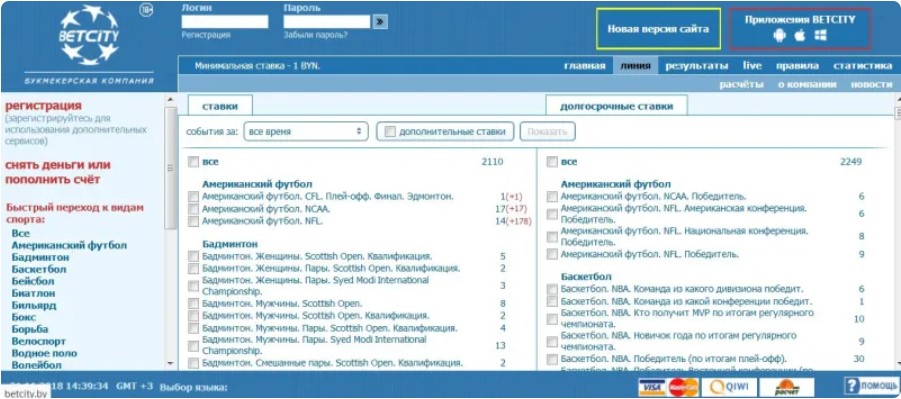Select линия menu item
This screenshot has width=901, height=399.
635,66
